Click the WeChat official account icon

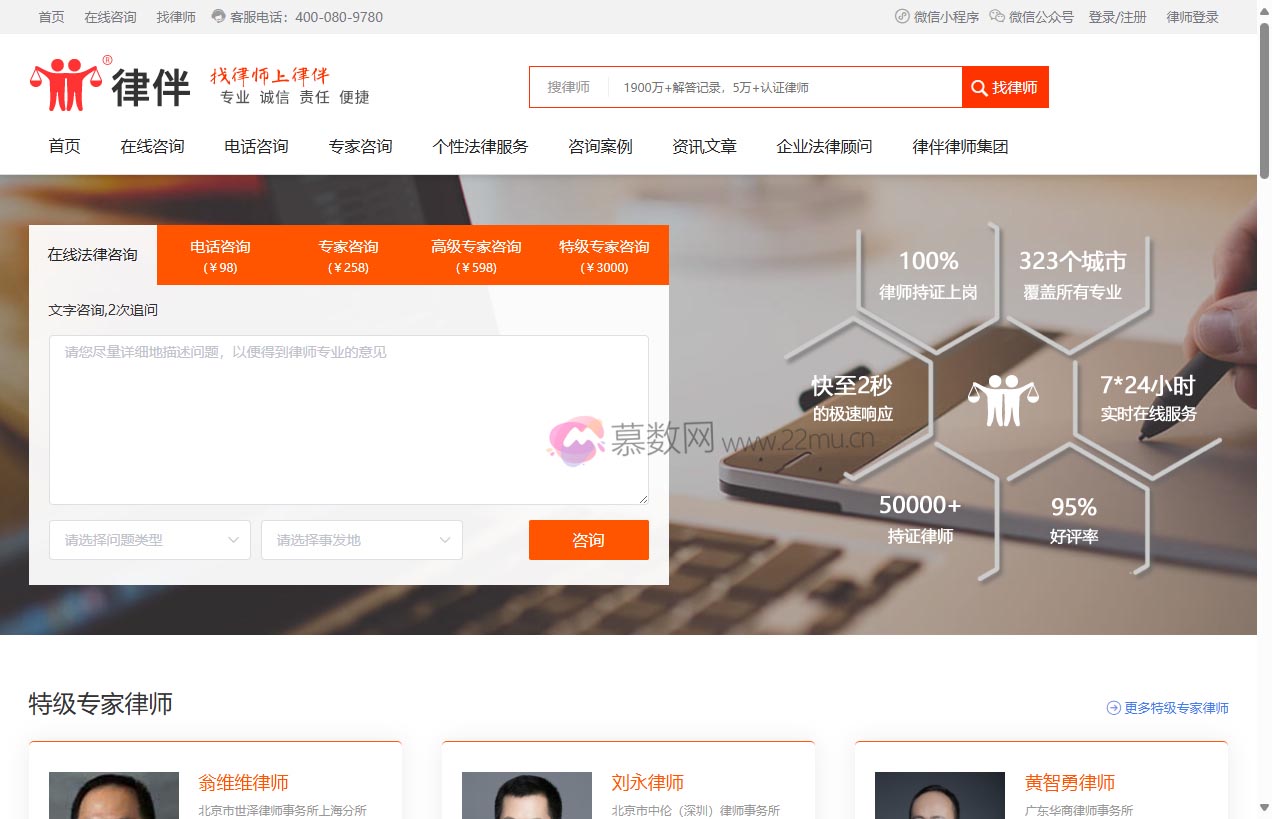click(997, 17)
